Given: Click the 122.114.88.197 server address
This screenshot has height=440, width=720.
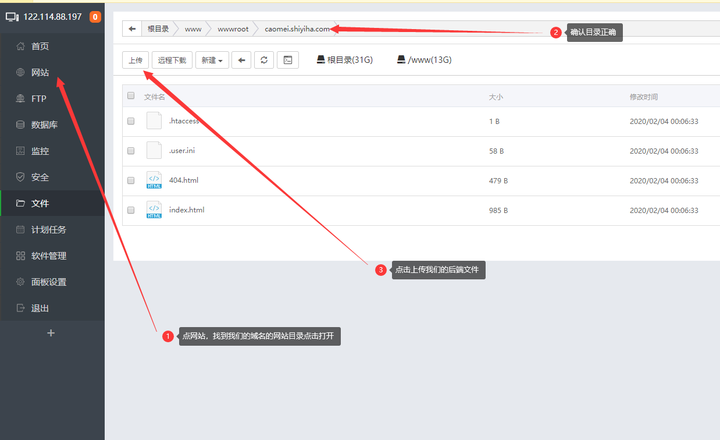Looking at the screenshot, I should tap(52, 17).
